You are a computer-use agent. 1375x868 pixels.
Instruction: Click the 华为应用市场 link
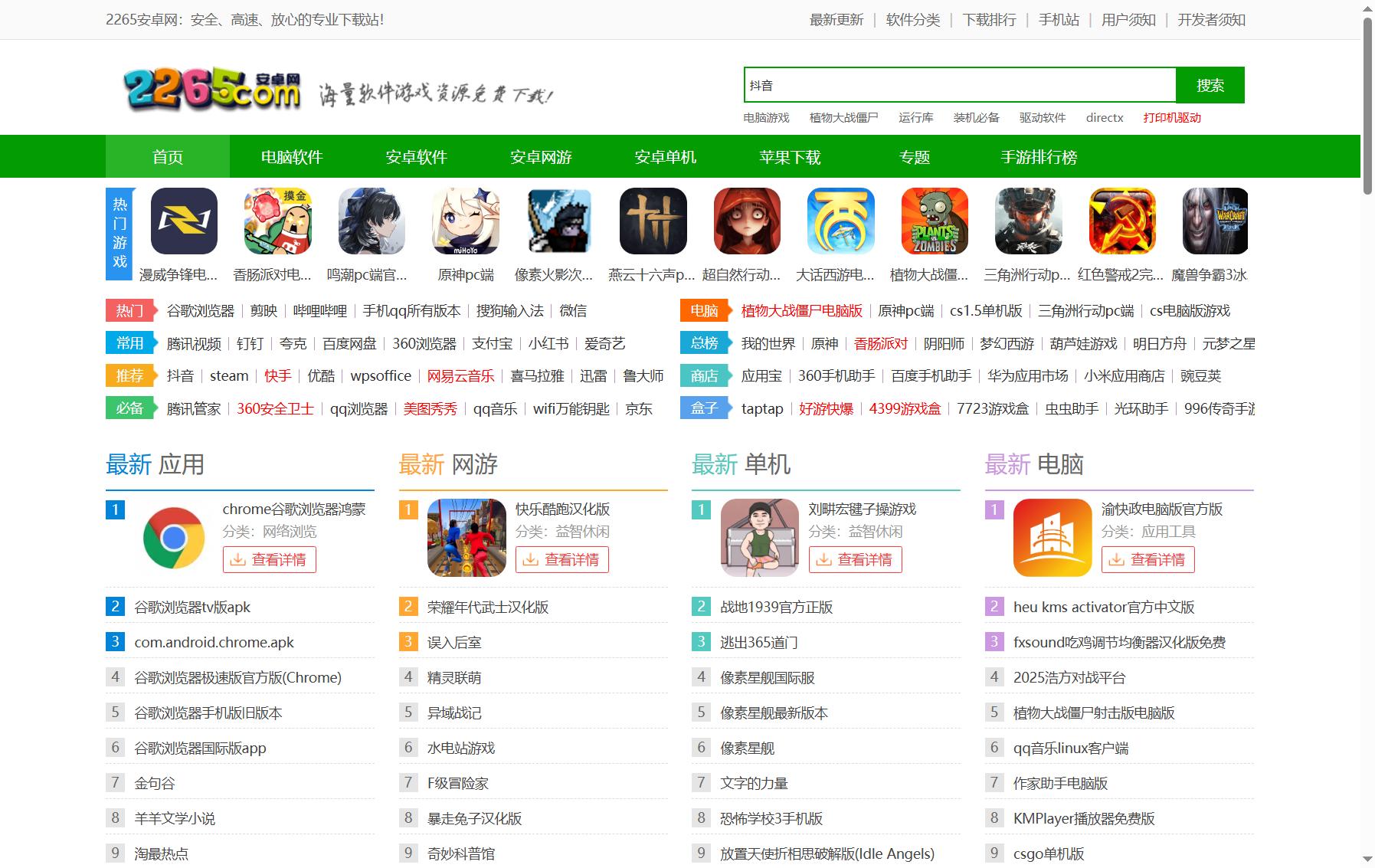click(x=1028, y=376)
